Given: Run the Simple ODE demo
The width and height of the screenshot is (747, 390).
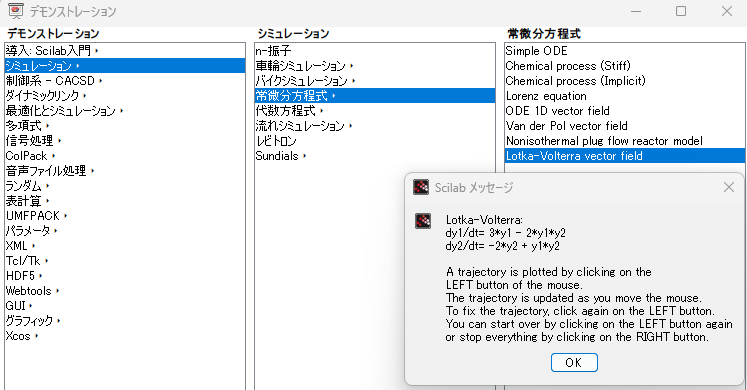Looking at the screenshot, I should [x=625, y=50].
